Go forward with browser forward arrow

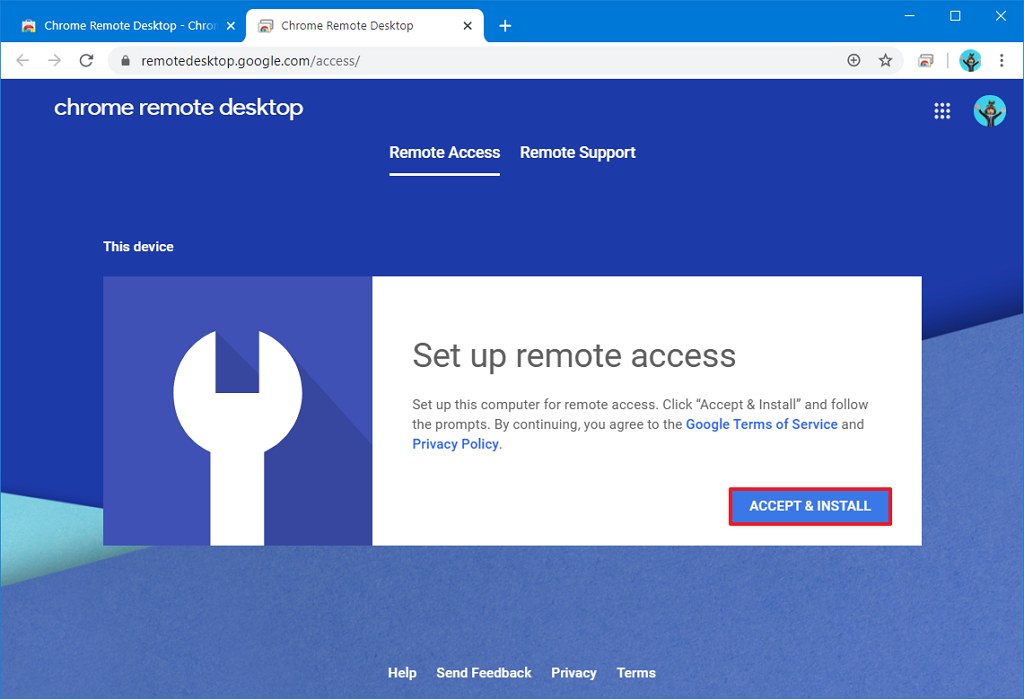54,61
